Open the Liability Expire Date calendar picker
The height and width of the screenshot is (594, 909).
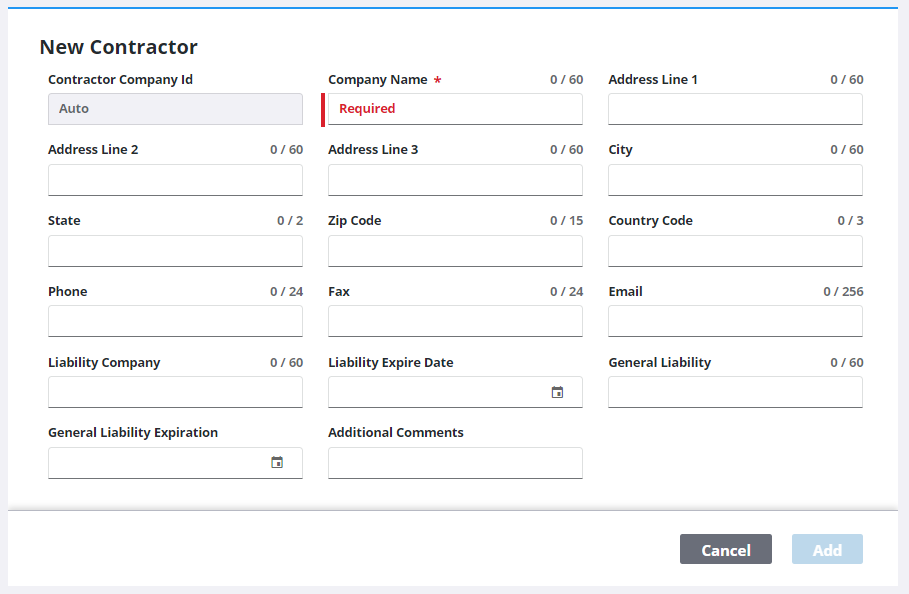pyautogui.click(x=558, y=392)
